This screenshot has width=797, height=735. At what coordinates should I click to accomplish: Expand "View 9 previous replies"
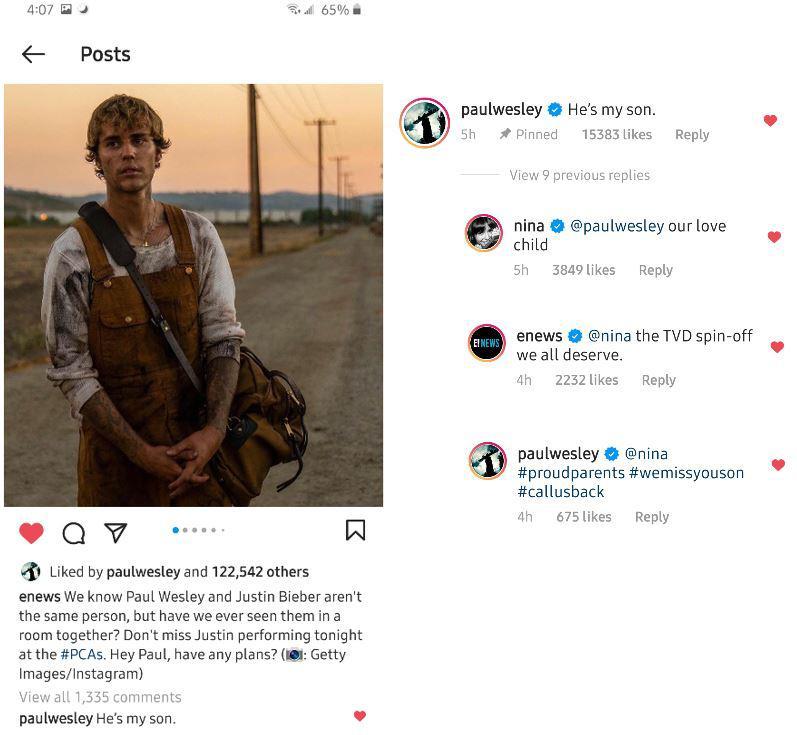click(579, 175)
